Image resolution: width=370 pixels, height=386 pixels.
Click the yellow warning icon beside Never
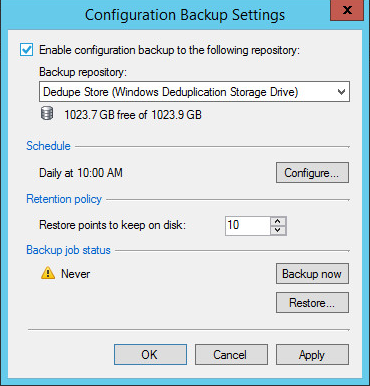click(48, 273)
